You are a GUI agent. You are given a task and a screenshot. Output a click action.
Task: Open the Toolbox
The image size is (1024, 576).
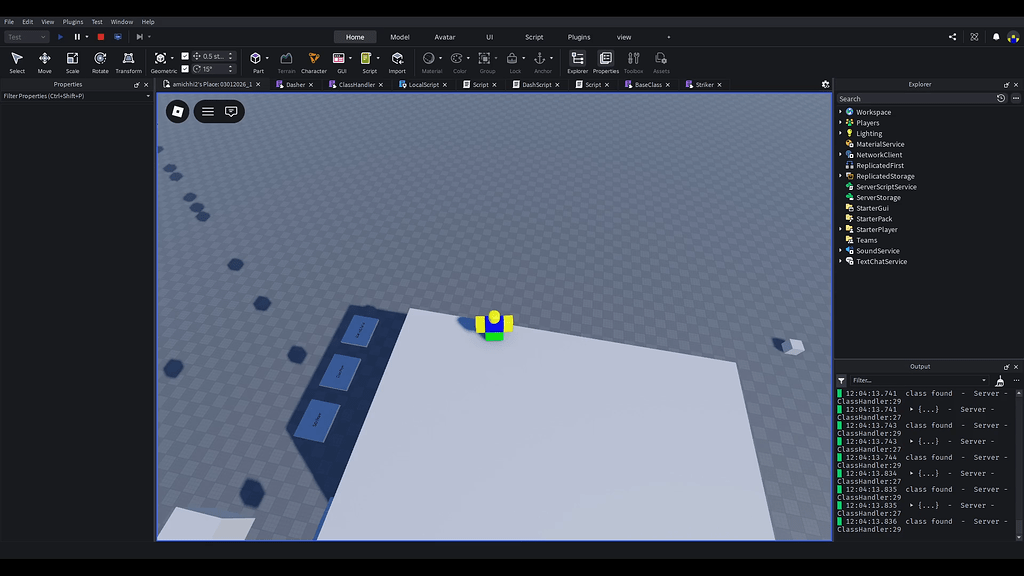(x=633, y=62)
